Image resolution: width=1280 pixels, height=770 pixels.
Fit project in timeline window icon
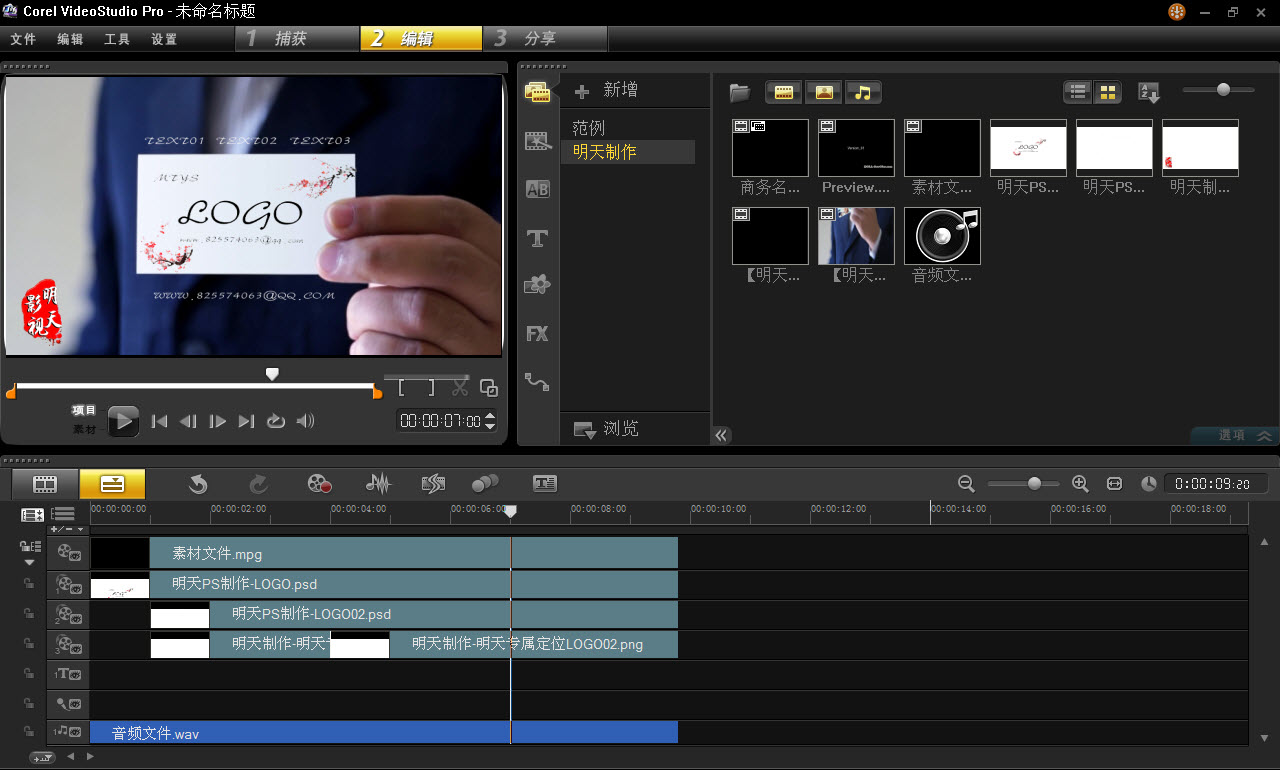(x=1115, y=484)
